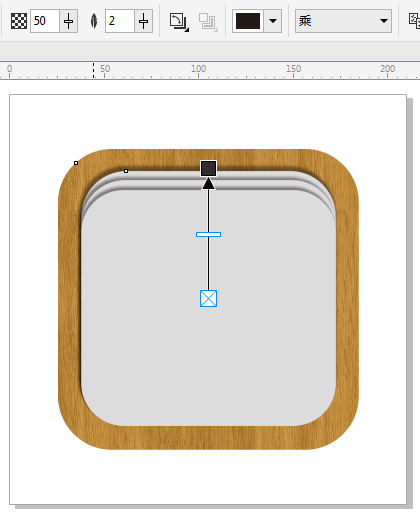This screenshot has height=518, width=420.
Task: Click the shadow opacity checkerboard icon
Action: [19, 21]
